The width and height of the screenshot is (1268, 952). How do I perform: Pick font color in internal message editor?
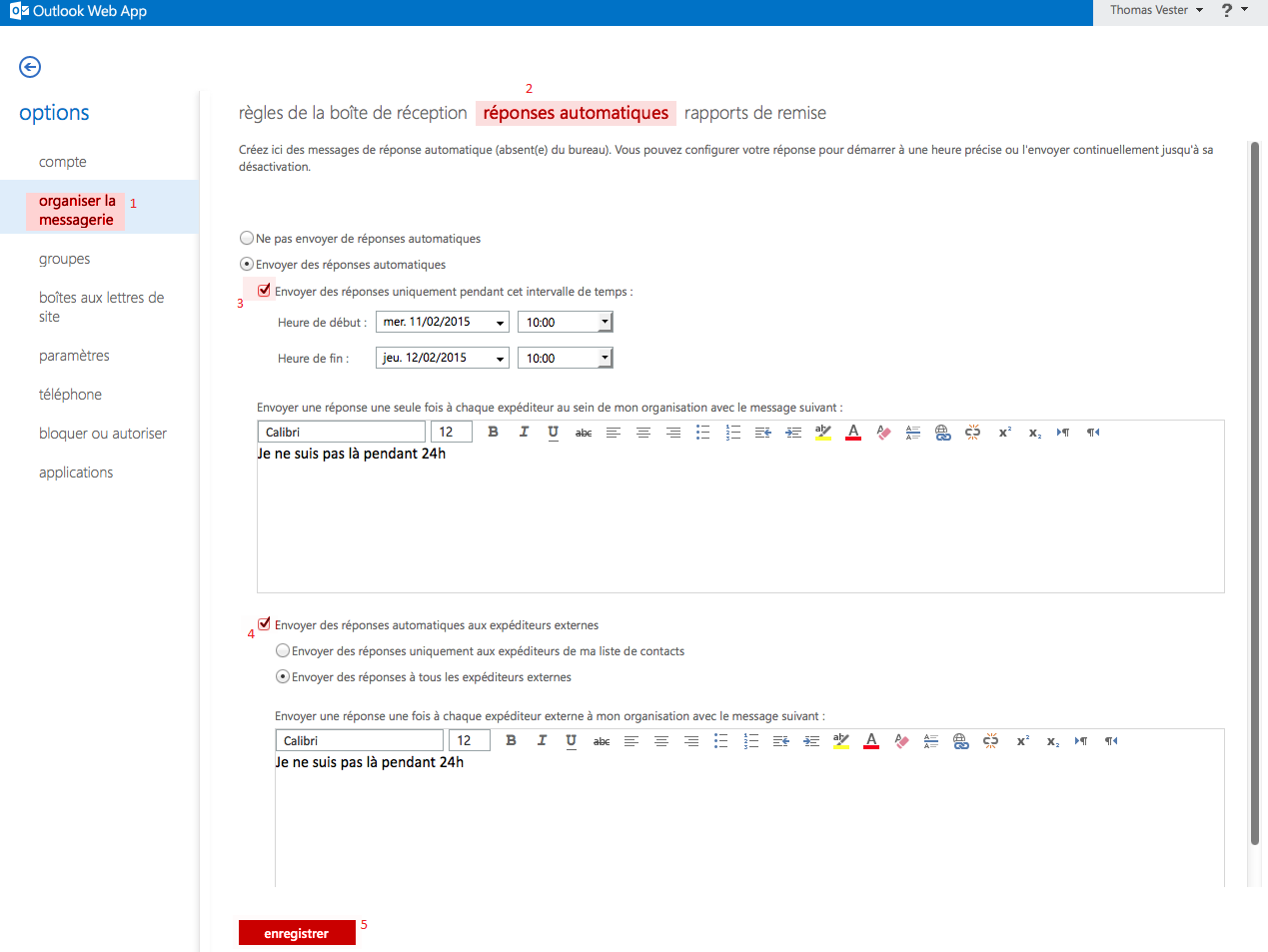point(853,433)
